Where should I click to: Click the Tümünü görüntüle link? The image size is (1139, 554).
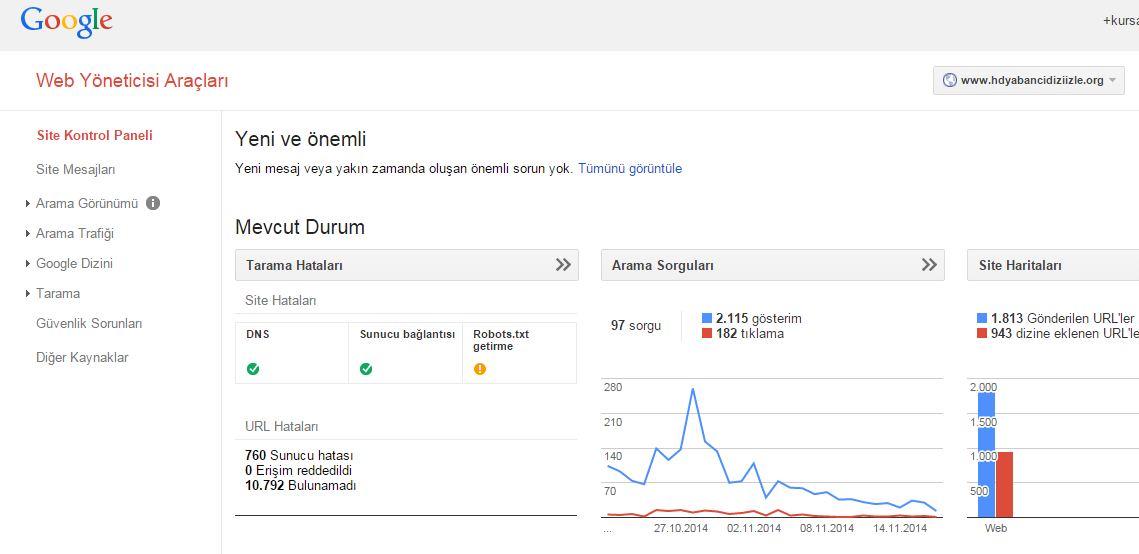pyautogui.click(x=630, y=168)
